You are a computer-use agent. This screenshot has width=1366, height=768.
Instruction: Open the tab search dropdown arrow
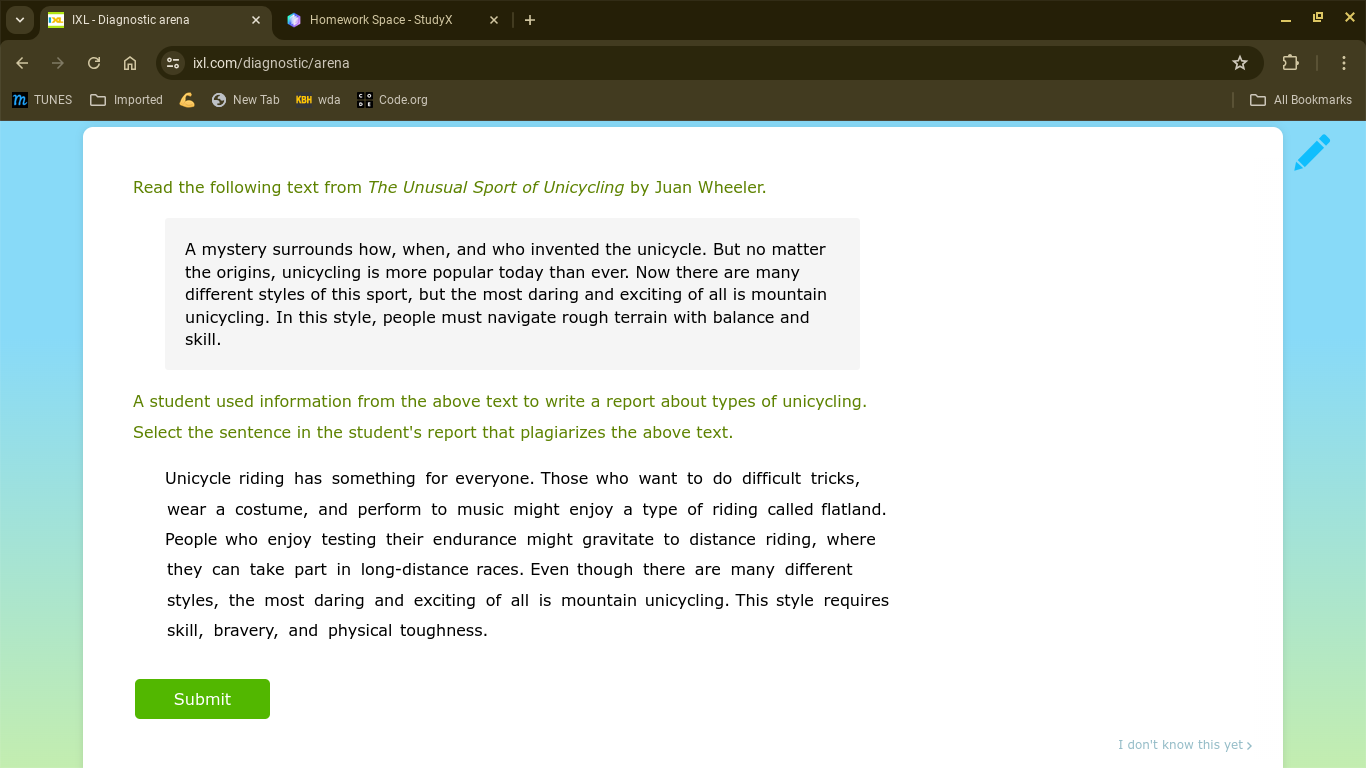pyautogui.click(x=19, y=20)
